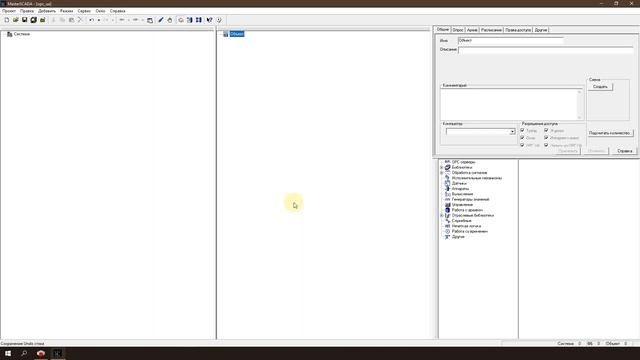Screen dimensions: 640x360
Task: Click the Генераторы значений palette icon
Action: [447, 199]
